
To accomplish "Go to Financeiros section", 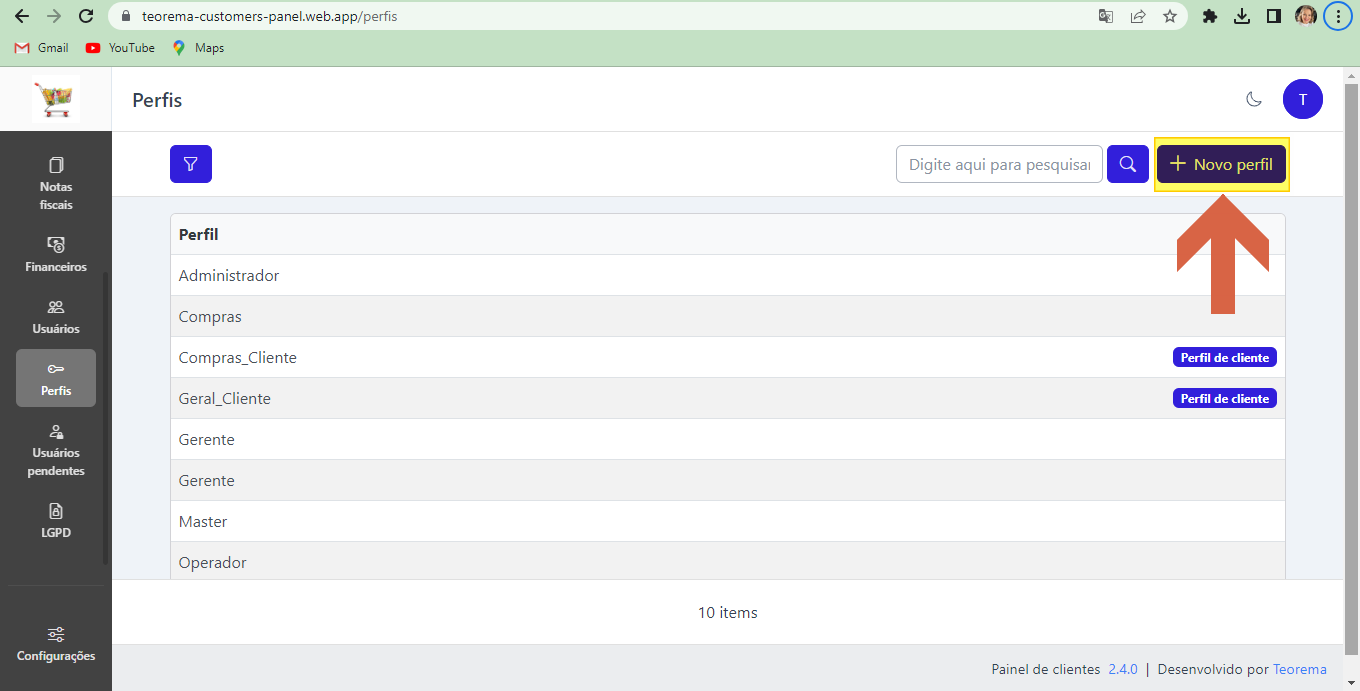I will 56,255.
